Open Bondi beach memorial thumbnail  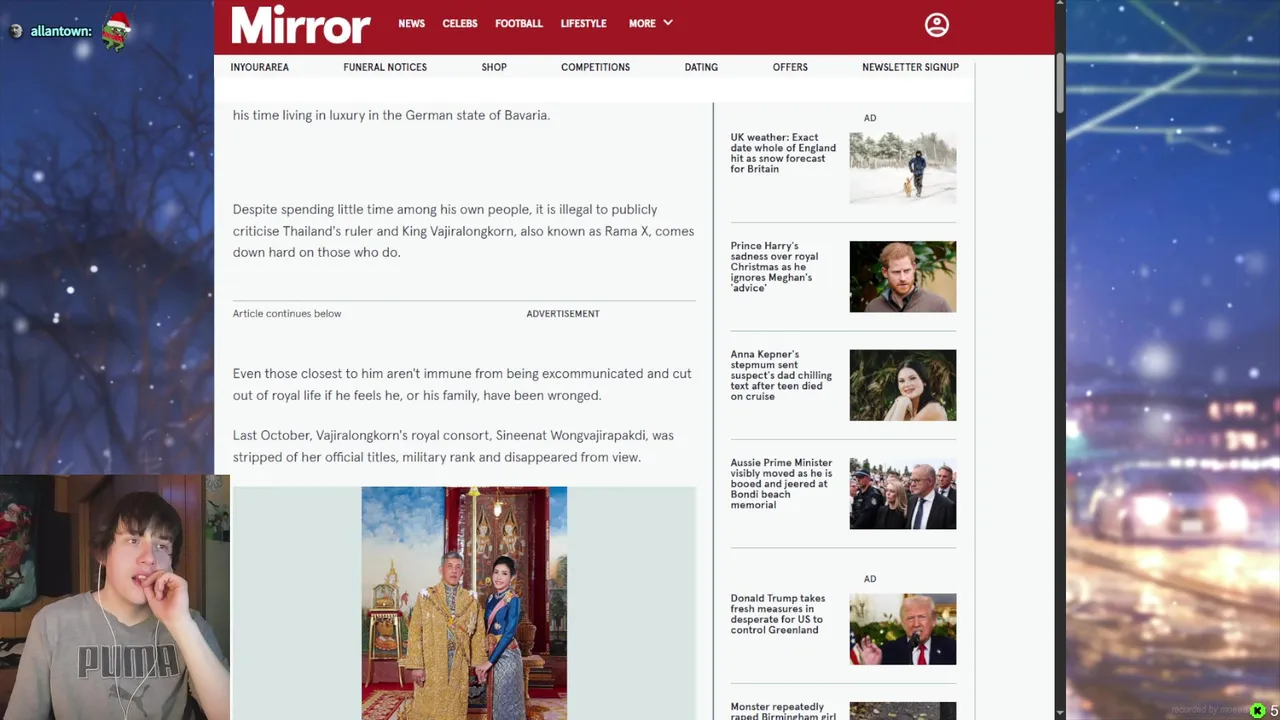[x=902, y=493]
